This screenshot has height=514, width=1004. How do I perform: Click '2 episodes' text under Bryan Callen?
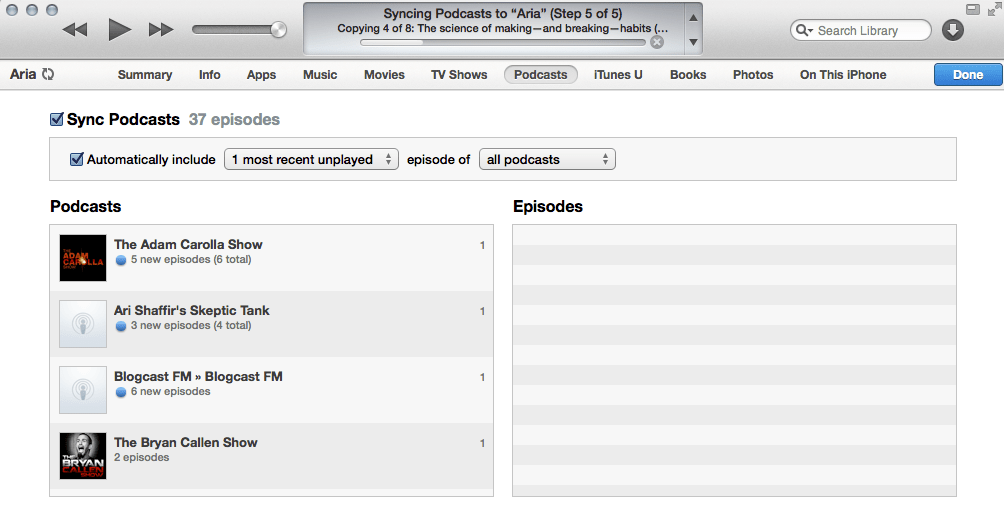pos(142,458)
